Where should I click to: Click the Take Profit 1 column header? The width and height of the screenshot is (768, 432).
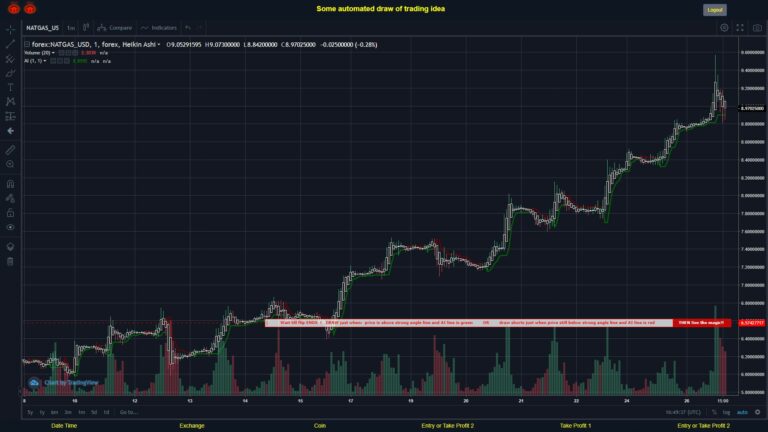point(576,426)
